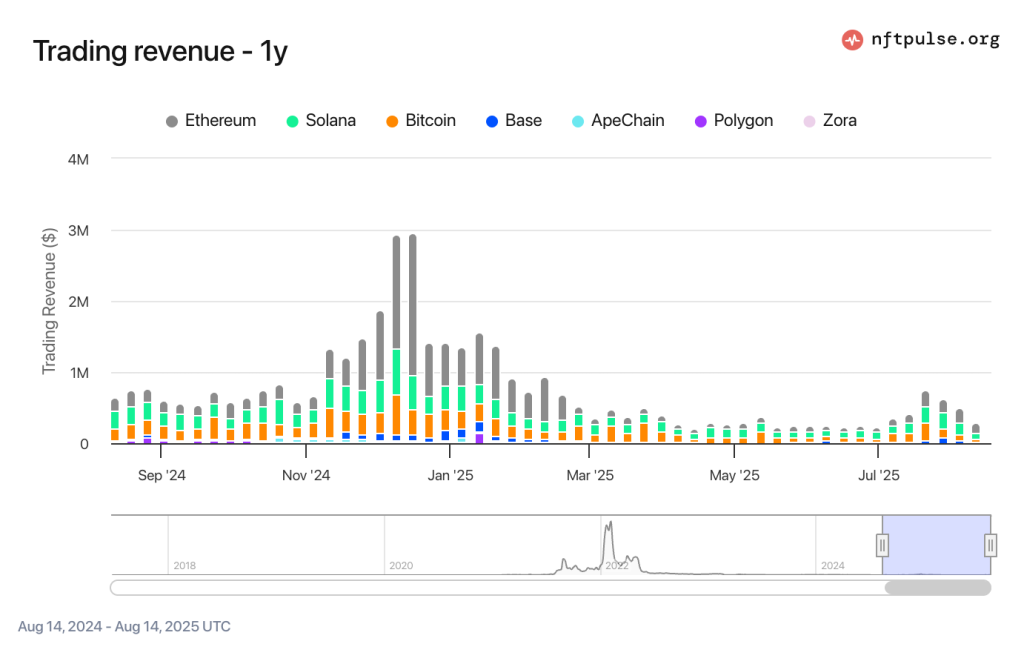The width and height of the screenshot is (1024, 664).
Task: Toggle the Zora legend entry
Action: point(830,121)
